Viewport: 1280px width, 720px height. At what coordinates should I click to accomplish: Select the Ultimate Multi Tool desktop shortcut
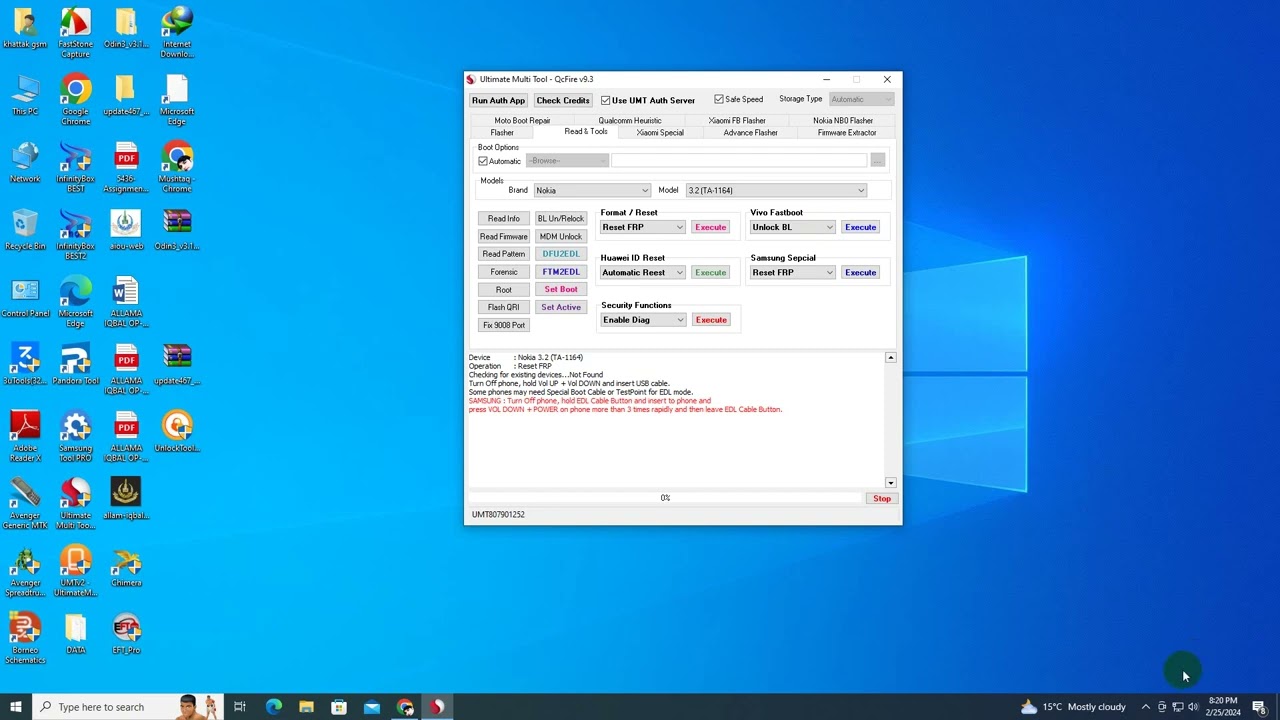[x=75, y=503]
